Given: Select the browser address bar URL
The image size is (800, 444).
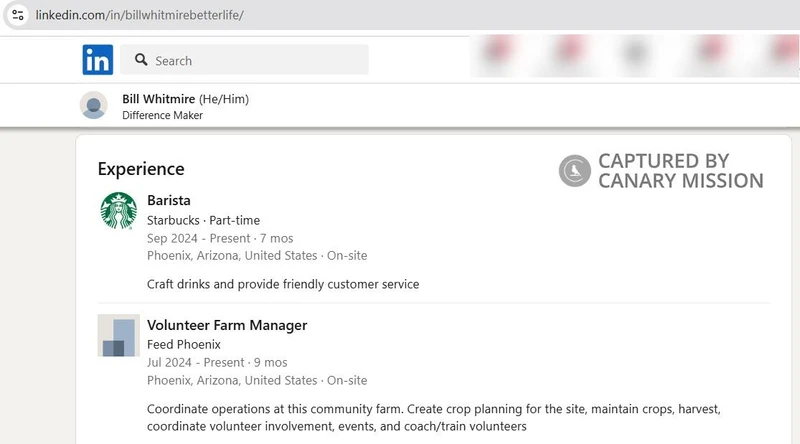Looking at the screenshot, I should 139,15.
